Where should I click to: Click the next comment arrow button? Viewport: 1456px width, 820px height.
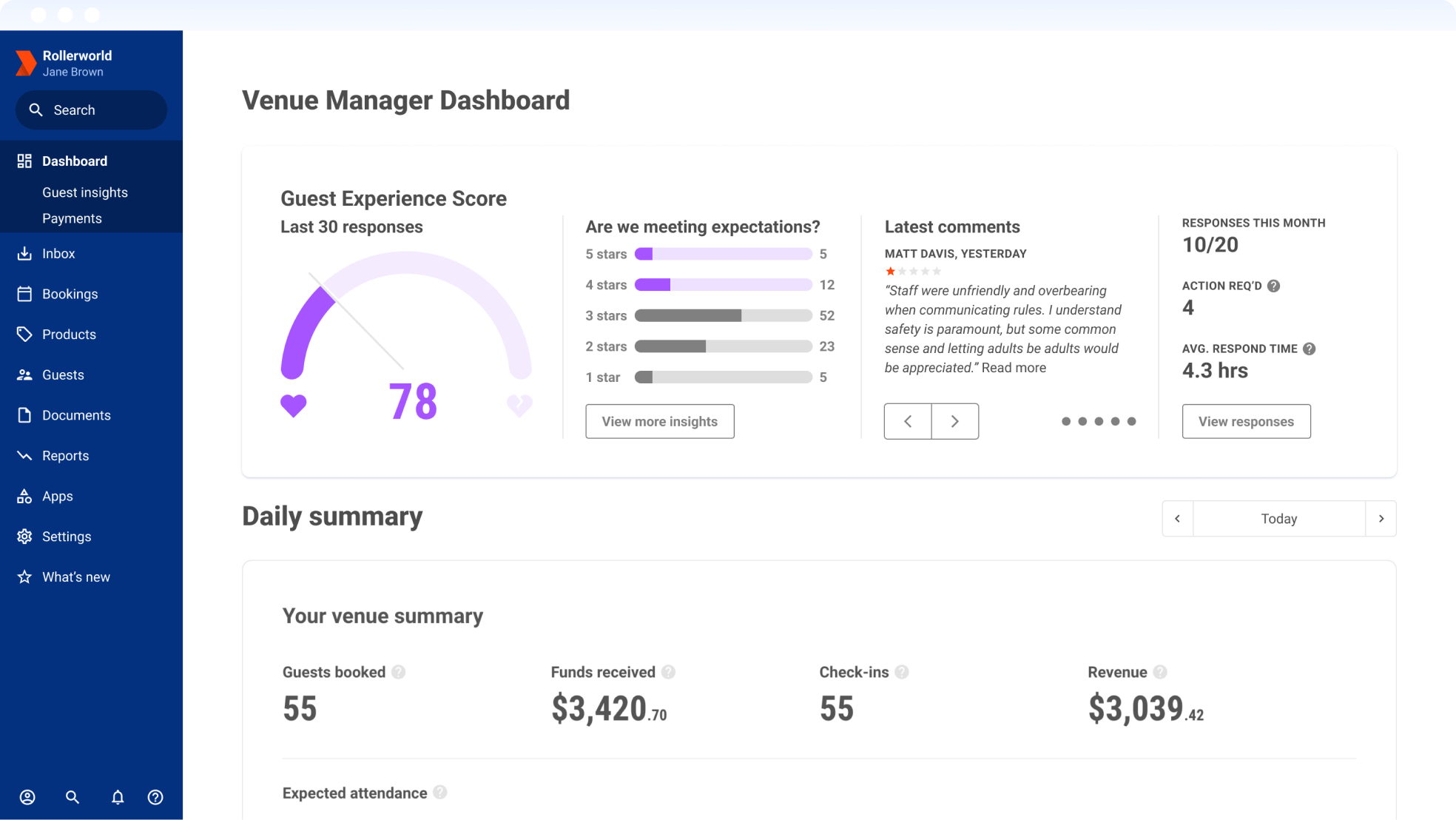(954, 421)
